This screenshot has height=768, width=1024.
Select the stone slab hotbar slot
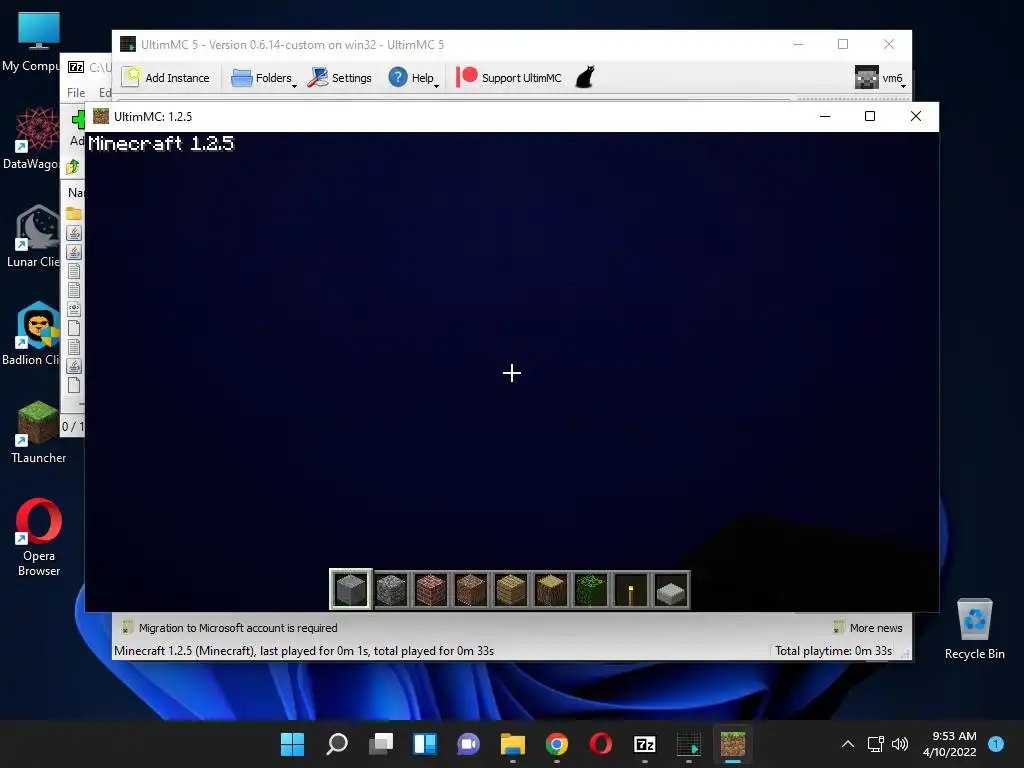click(671, 590)
